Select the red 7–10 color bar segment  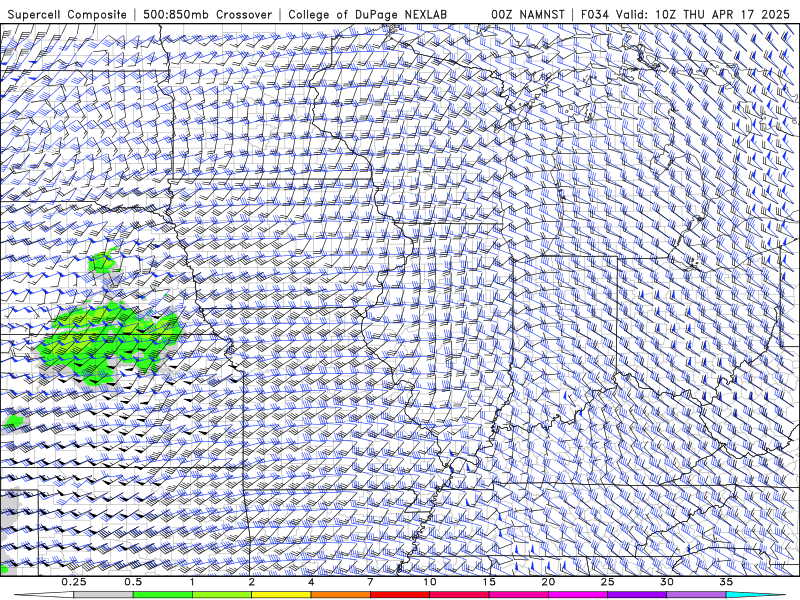tap(400, 595)
